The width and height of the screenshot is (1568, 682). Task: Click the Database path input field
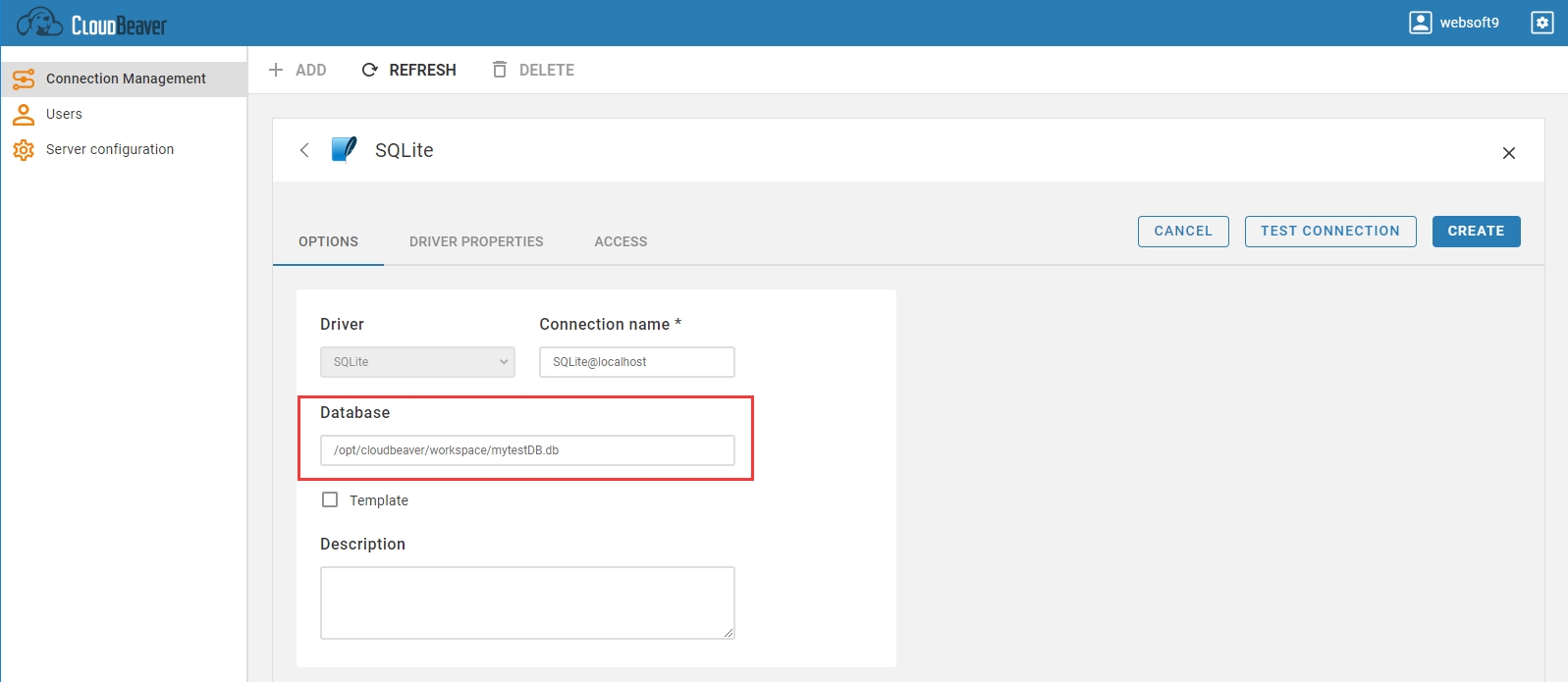527,450
